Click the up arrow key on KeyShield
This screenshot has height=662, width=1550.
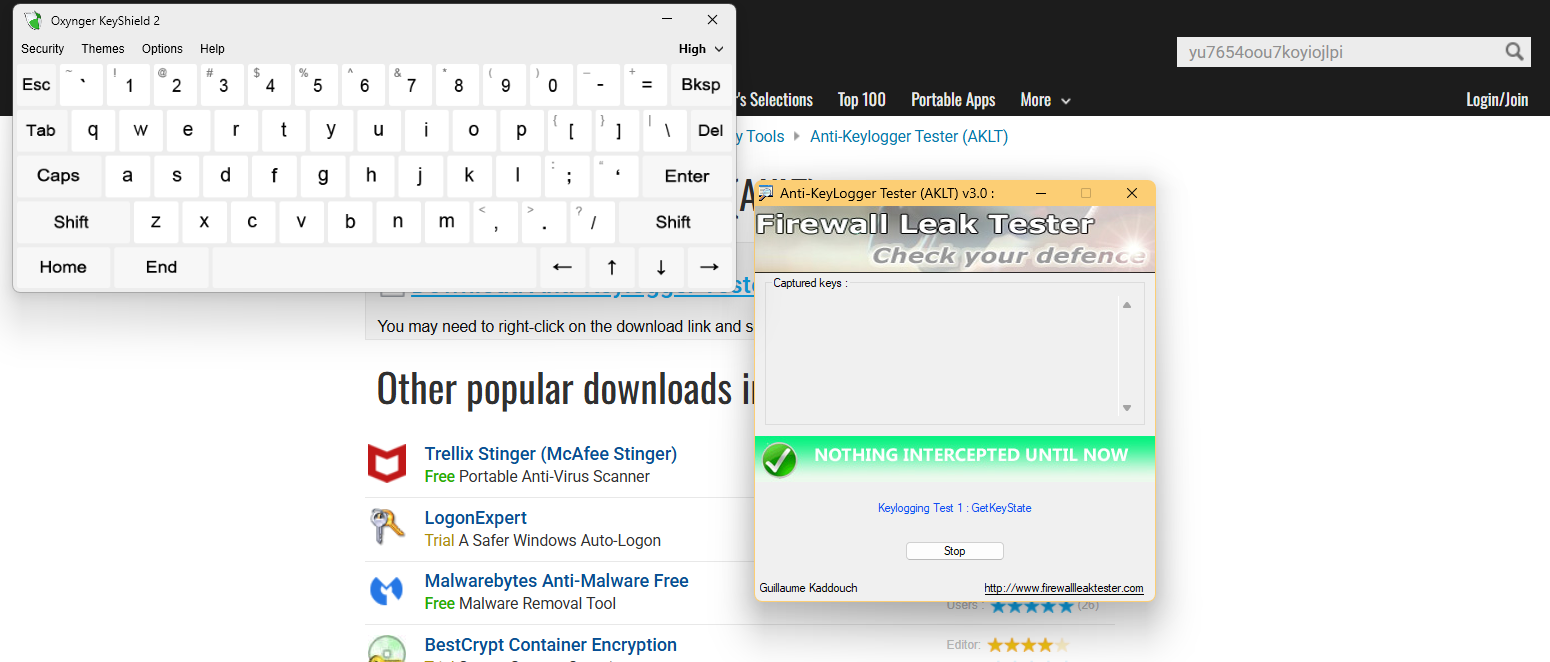click(x=612, y=267)
